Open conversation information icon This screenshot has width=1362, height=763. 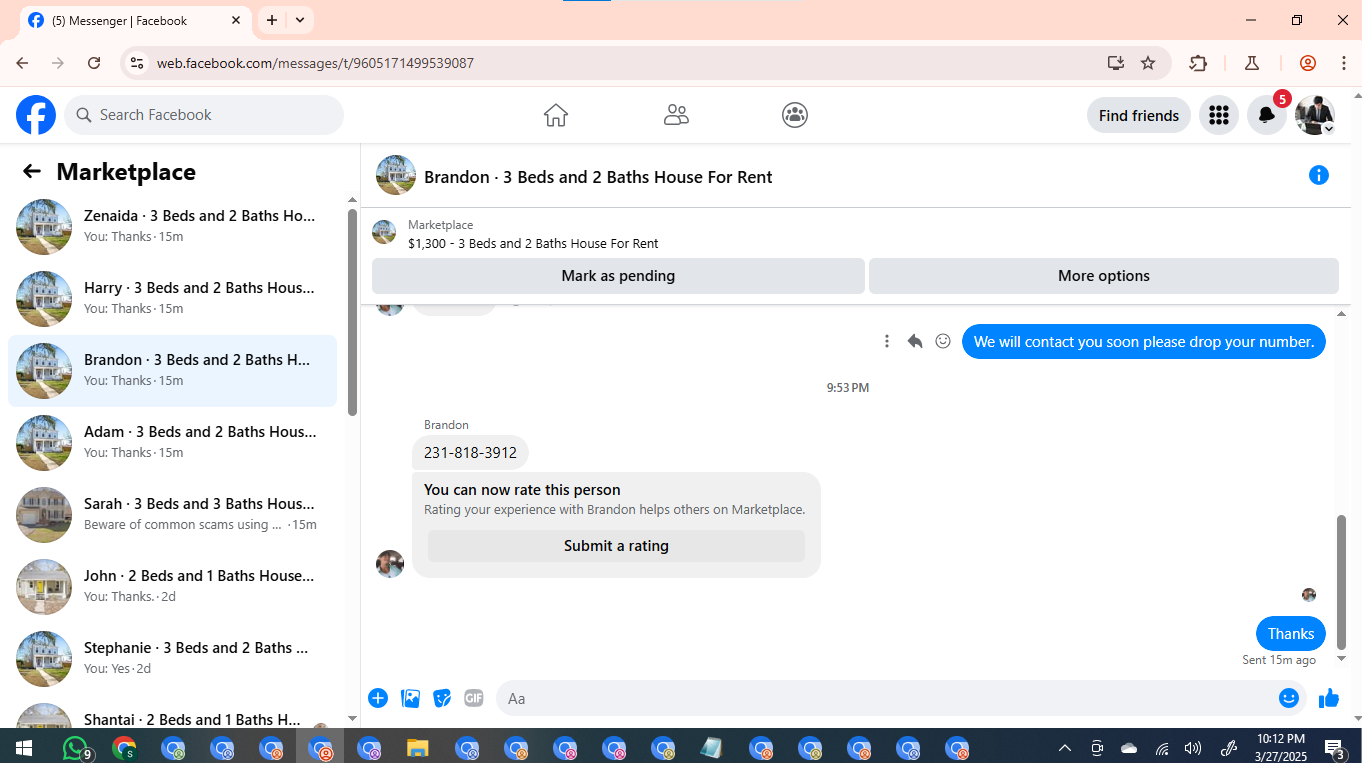pyautogui.click(x=1319, y=176)
